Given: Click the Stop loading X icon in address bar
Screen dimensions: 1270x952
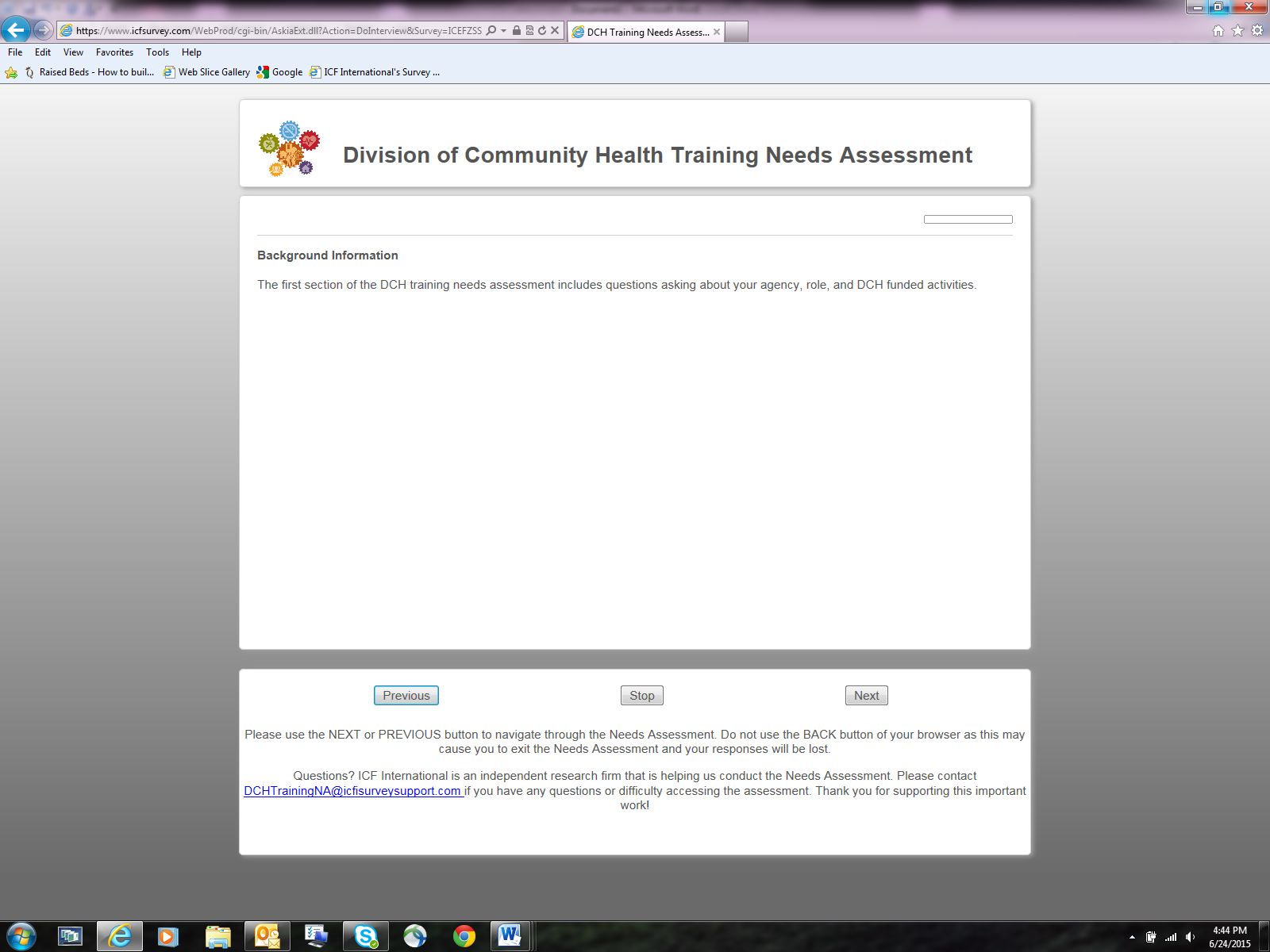Looking at the screenshot, I should click(555, 31).
